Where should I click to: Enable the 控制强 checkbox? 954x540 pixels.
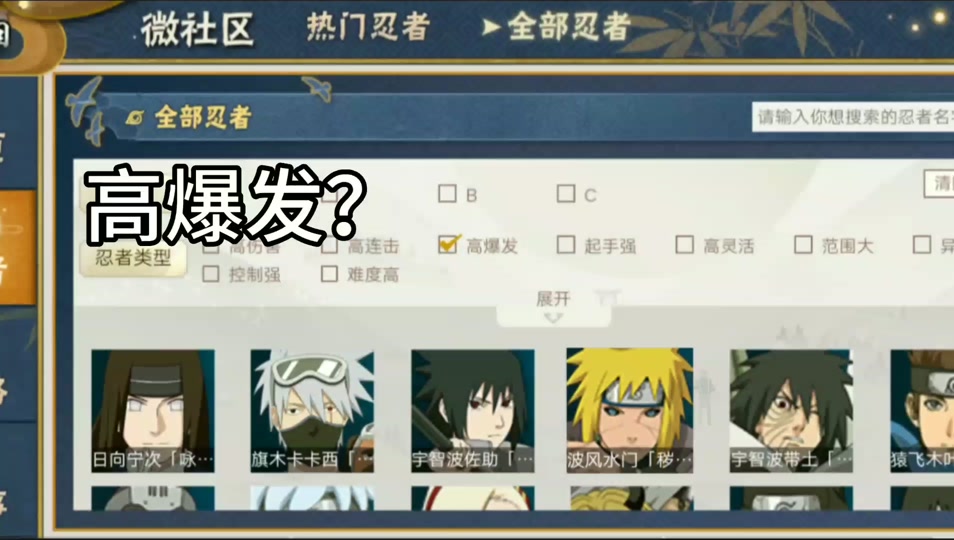point(211,274)
